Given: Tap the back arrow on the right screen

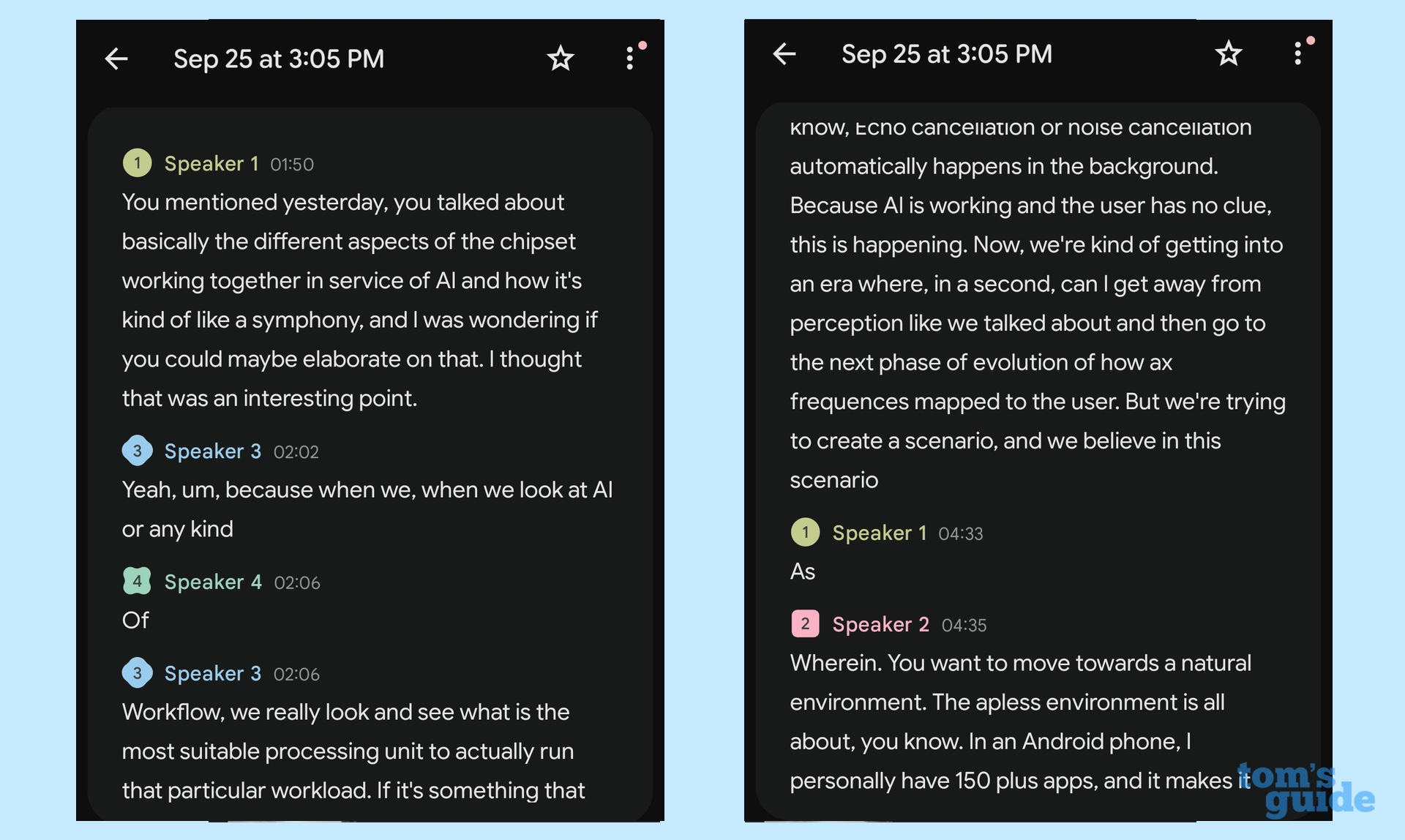Looking at the screenshot, I should [784, 53].
